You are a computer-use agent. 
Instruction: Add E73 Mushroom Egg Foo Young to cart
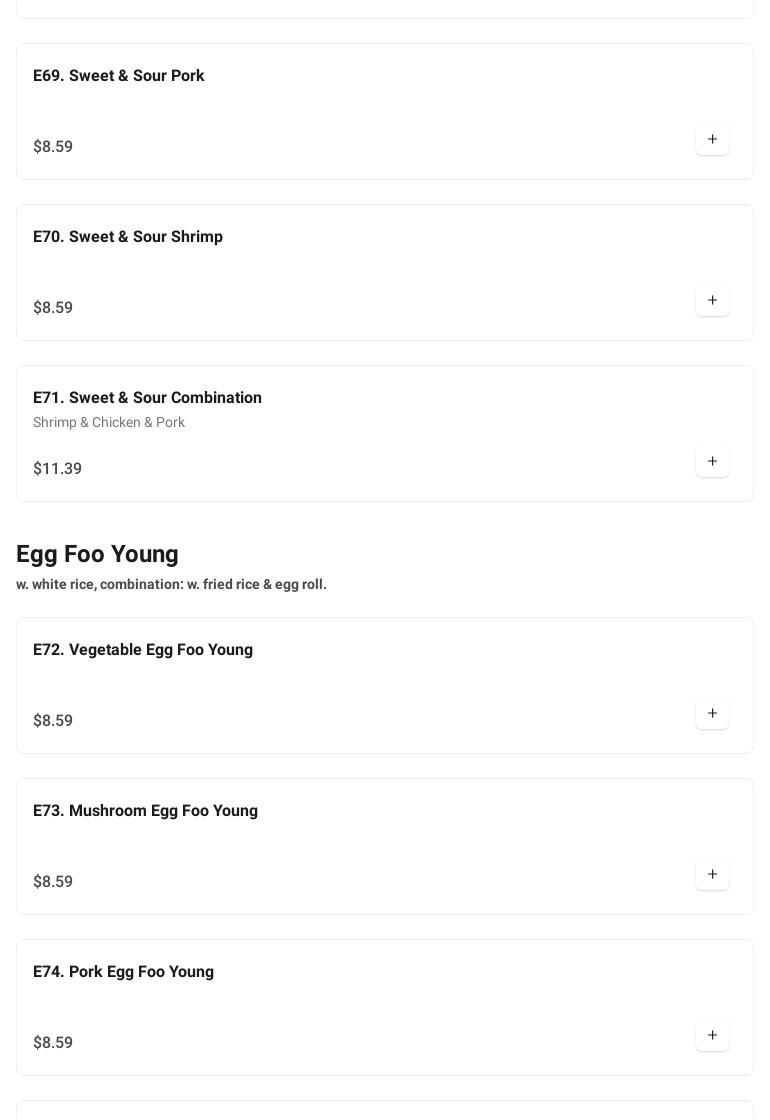712,874
